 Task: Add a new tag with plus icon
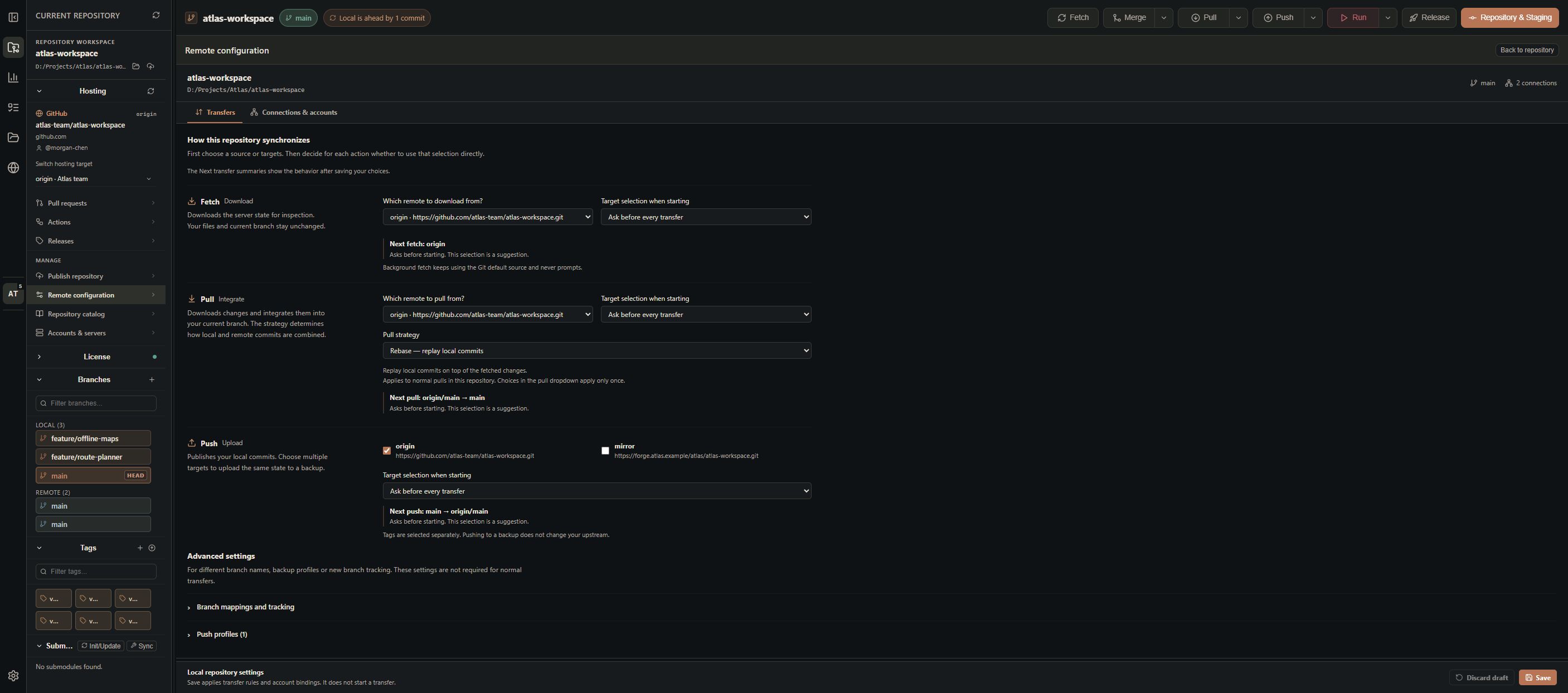pyautogui.click(x=140, y=548)
